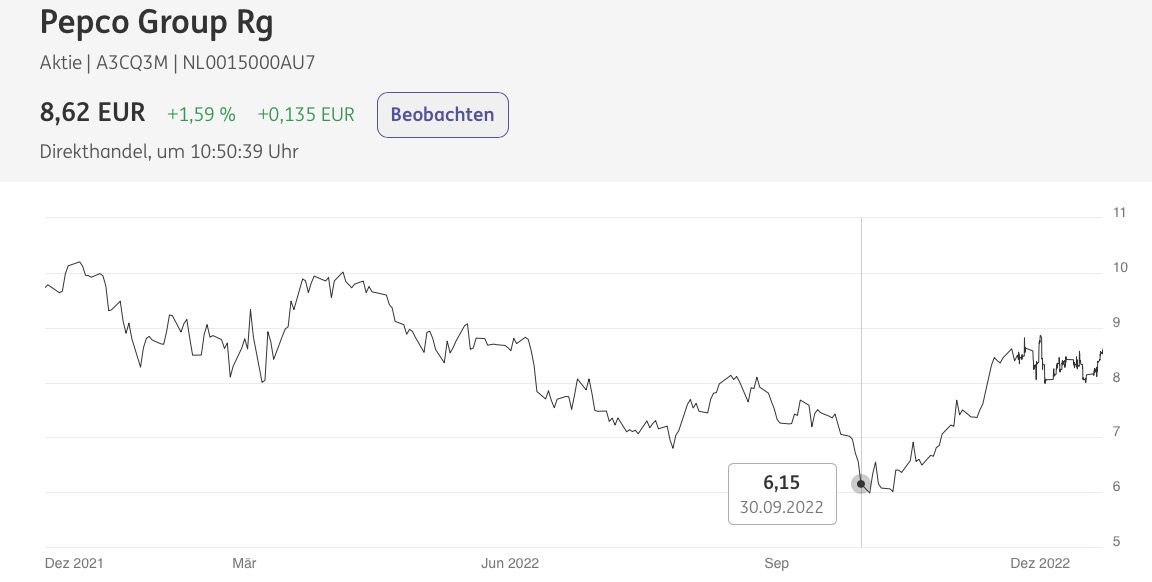1152x582 pixels.
Task: Click the Pepco Group Rg title
Action: pos(156,22)
